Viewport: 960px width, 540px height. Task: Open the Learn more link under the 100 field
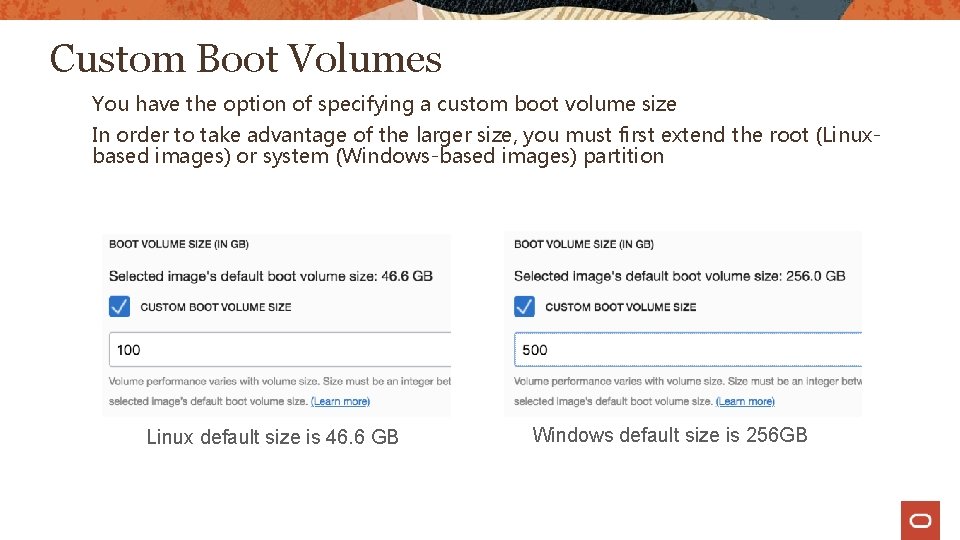pyautogui.click(x=340, y=401)
